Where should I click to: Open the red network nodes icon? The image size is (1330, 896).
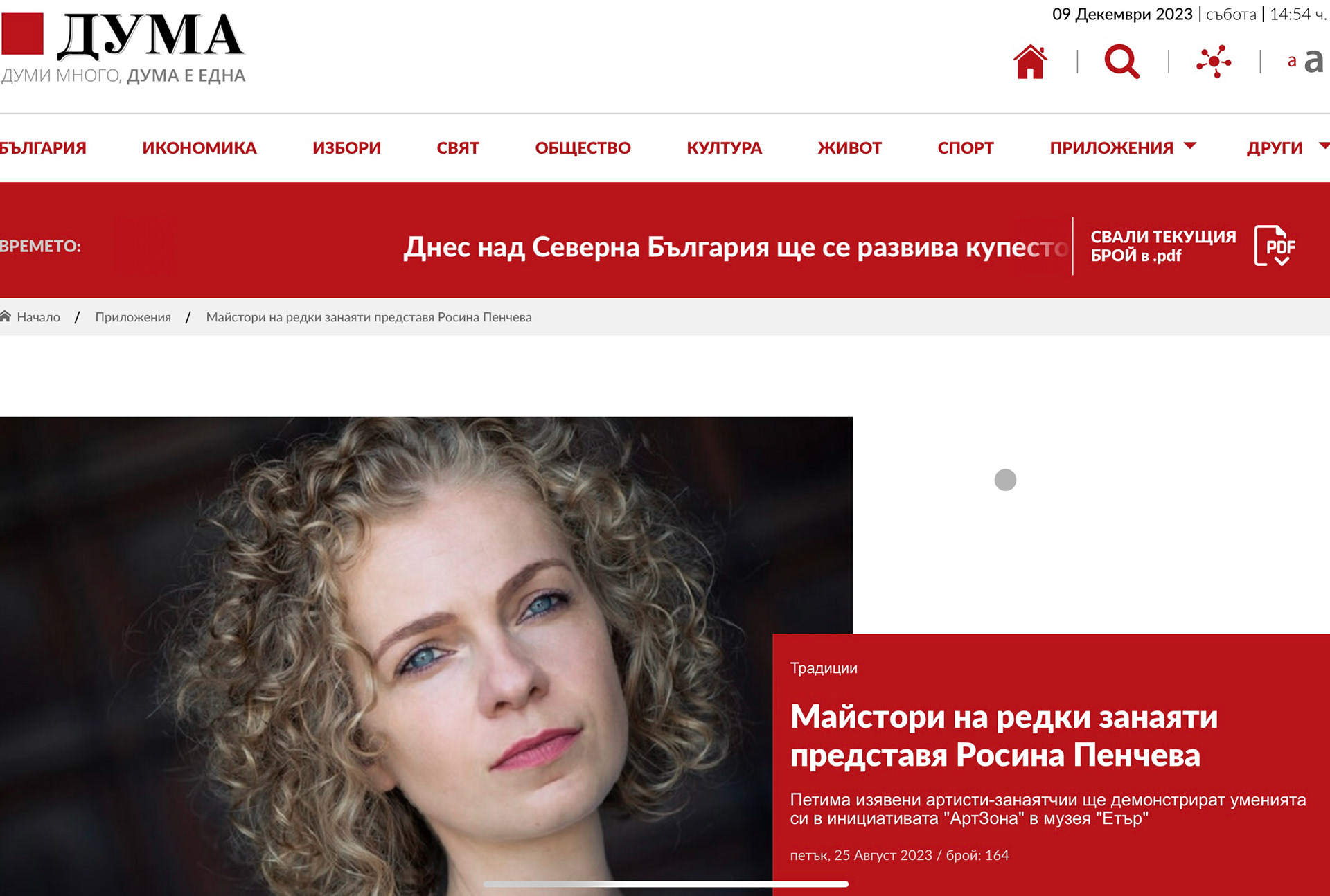tap(1214, 62)
